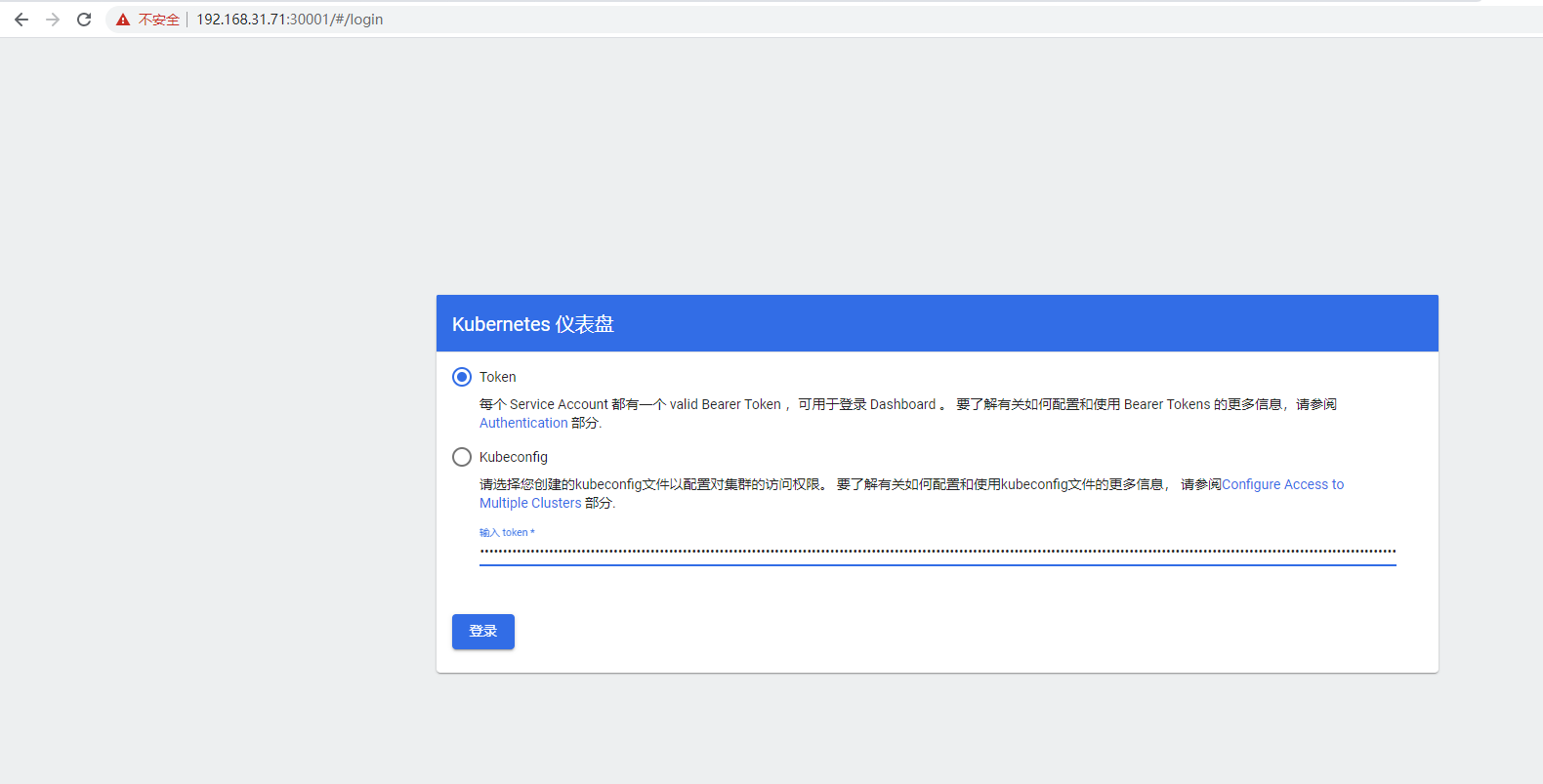Open the Authentication documentation link
The height and width of the screenshot is (784, 1543).
(523, 423)
